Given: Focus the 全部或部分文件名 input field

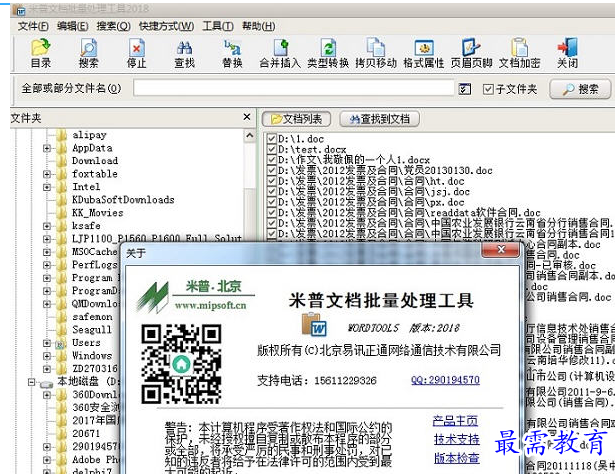Looking at the screenshot, I should (293, 88).
